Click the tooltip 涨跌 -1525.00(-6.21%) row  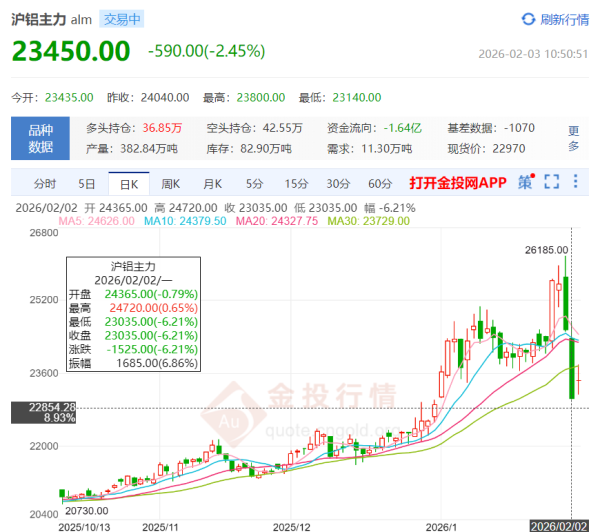point(134,349)
